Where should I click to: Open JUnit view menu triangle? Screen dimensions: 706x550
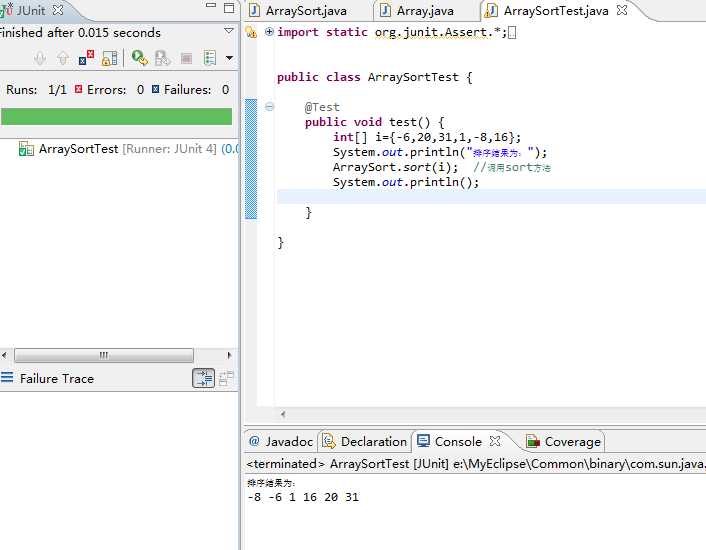[229, 31]
